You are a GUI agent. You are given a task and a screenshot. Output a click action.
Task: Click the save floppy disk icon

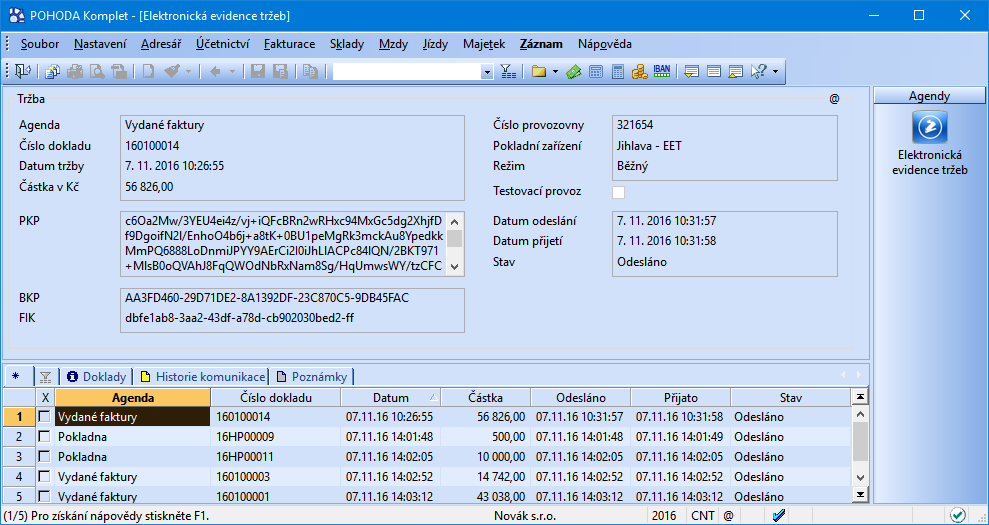click(258, 72)
